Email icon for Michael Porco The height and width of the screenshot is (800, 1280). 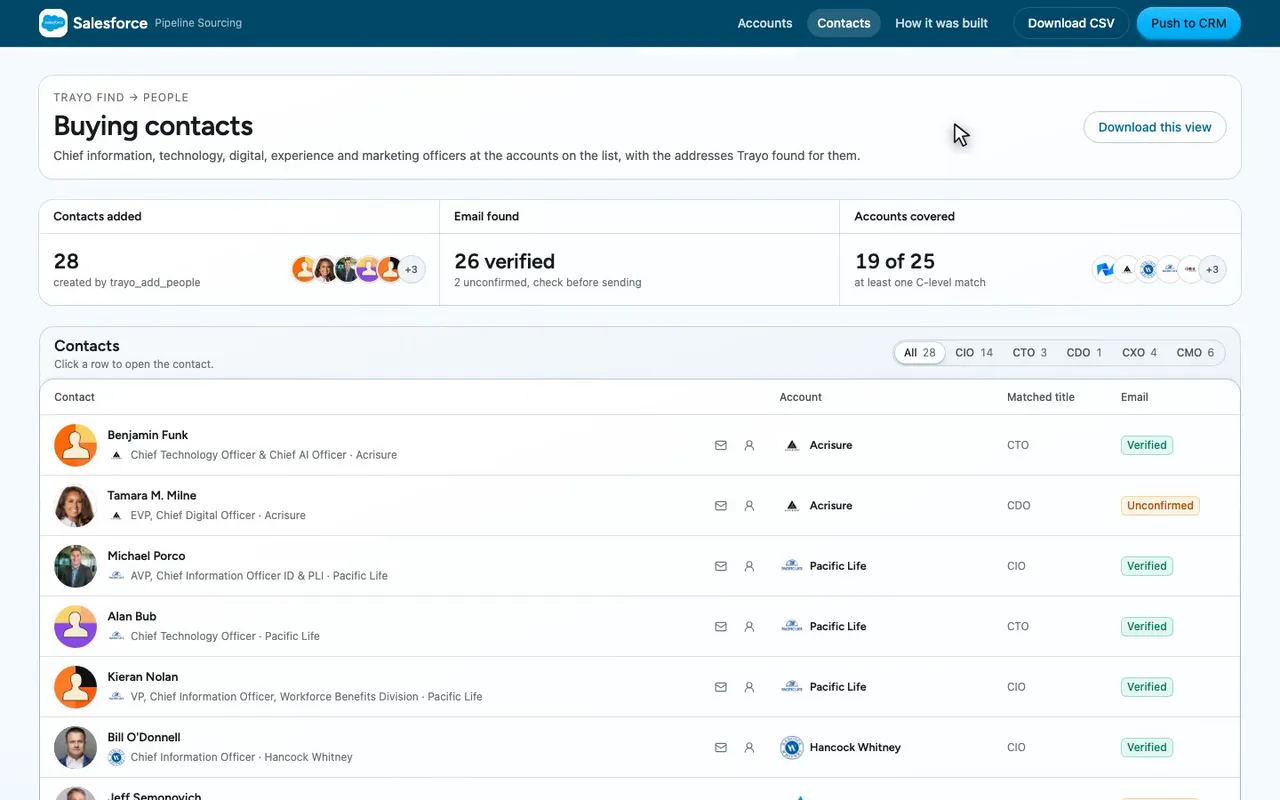point(721,566)
